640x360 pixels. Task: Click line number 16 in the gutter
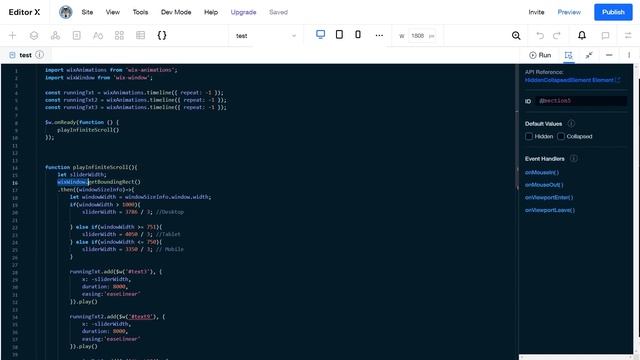[15, 182]
